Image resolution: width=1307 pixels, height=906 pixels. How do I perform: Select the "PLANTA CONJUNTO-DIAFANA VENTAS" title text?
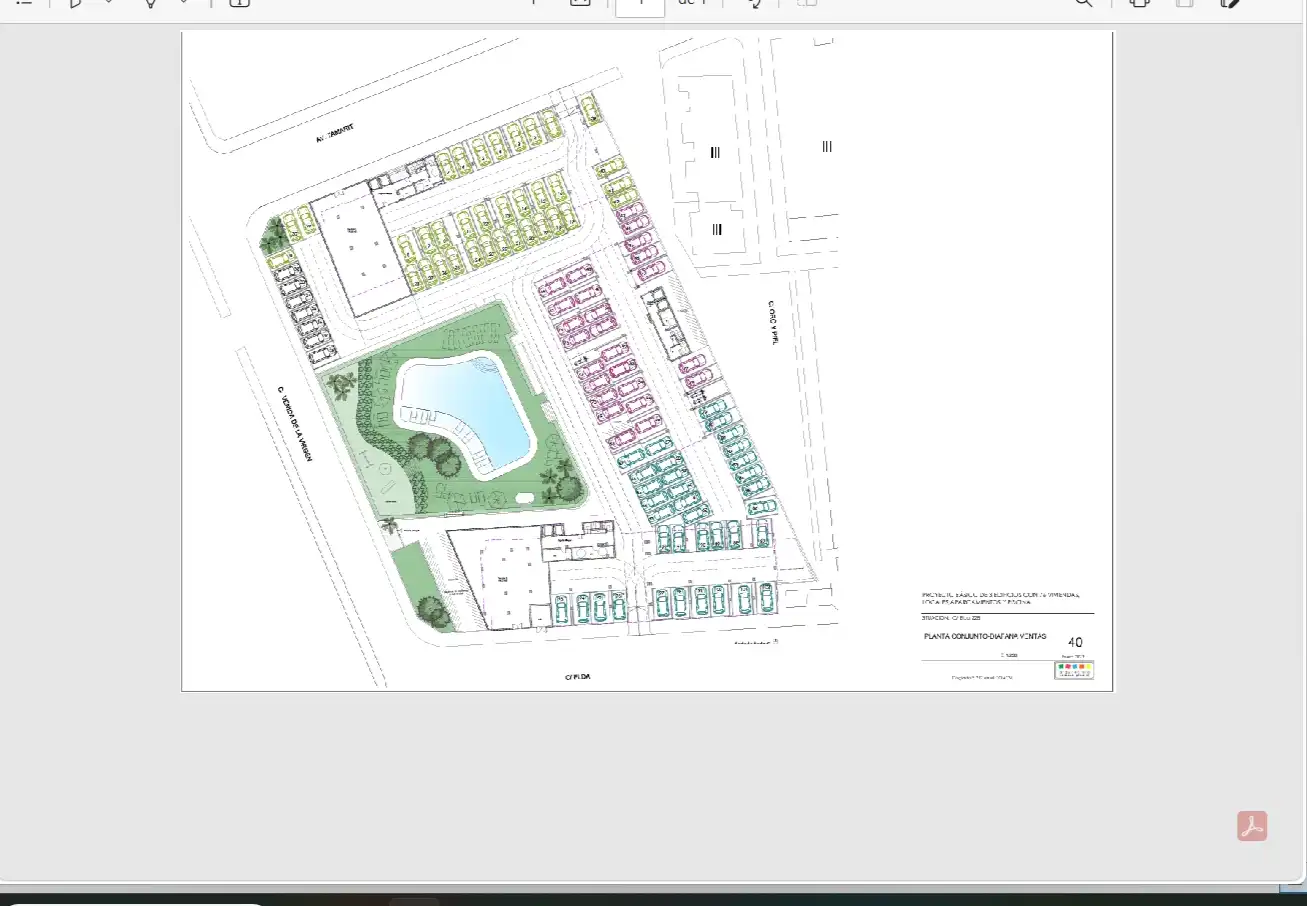(985, 637)
